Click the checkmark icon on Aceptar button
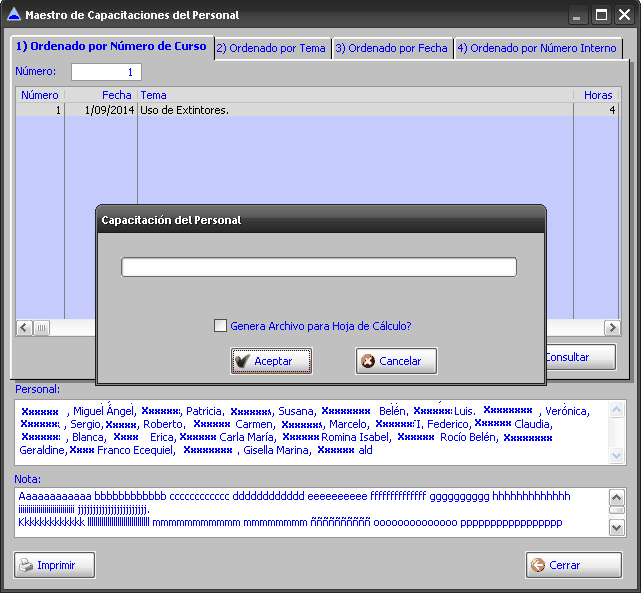The image size is (642, 593). pyautogui.click(x=242, y=361)
